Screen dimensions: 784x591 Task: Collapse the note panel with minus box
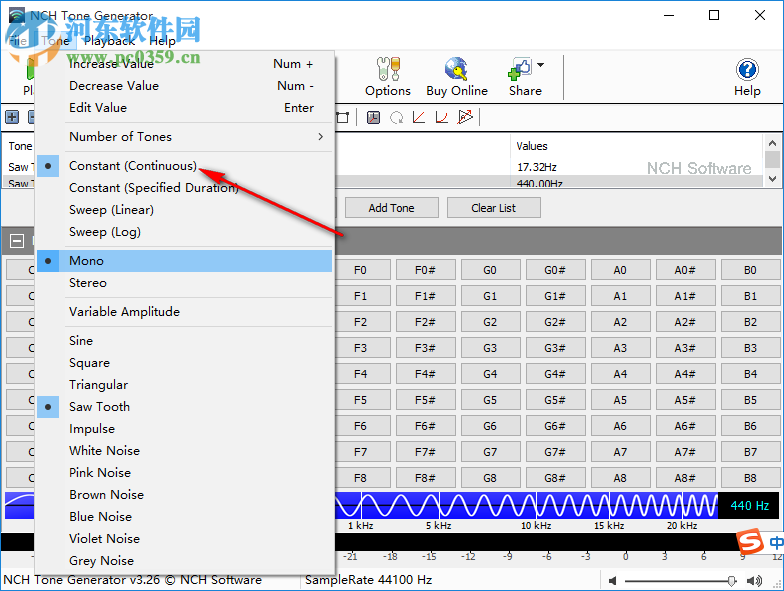pos(17,240)
